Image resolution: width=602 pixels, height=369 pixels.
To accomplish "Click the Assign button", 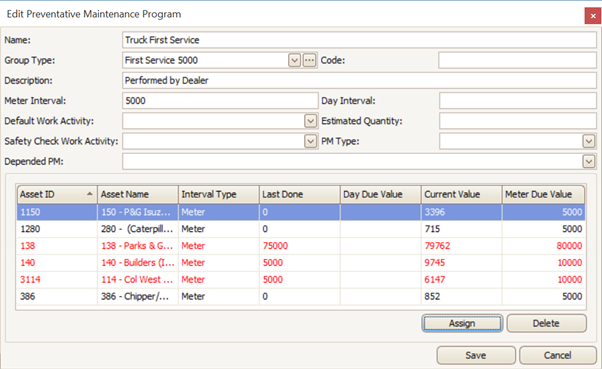I will tap(462, 323).
